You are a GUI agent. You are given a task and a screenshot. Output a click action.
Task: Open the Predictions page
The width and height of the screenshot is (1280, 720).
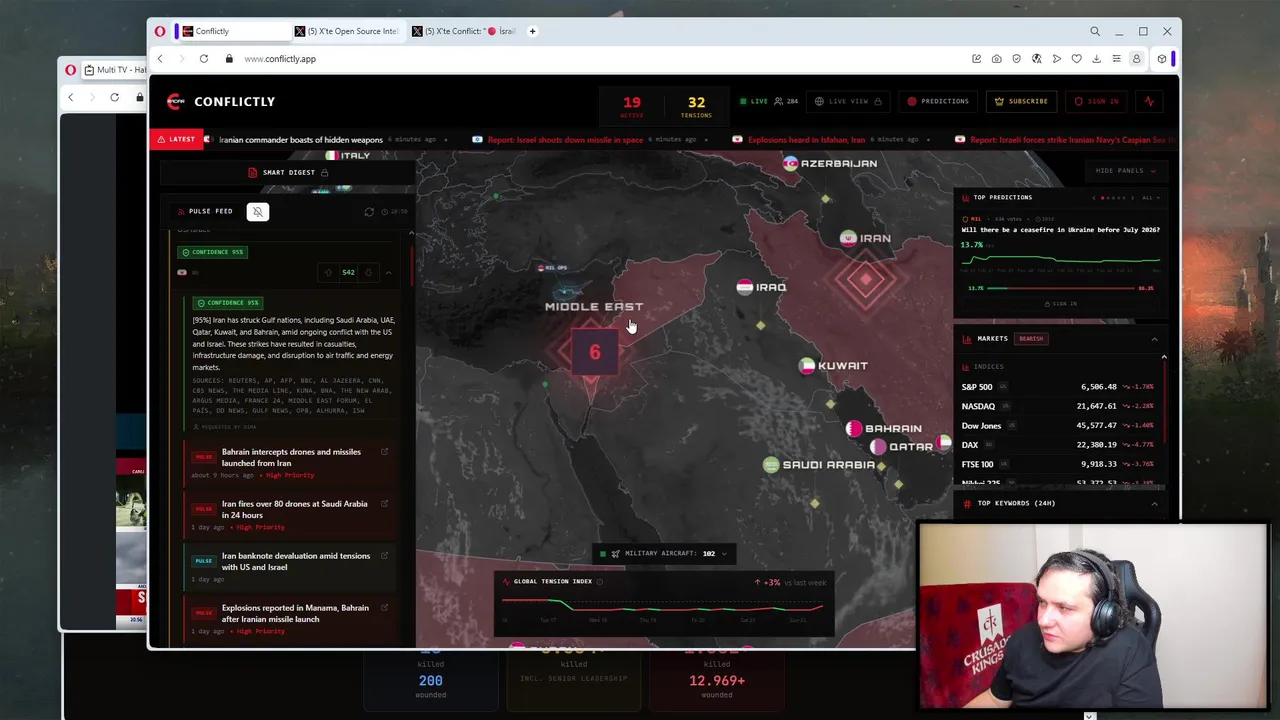(x=938, y=101)
